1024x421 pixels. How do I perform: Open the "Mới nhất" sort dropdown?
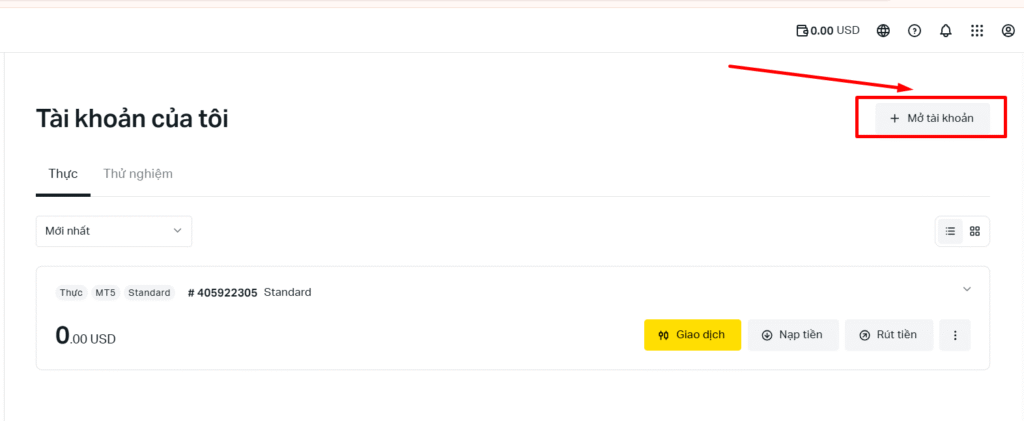click(x=114, y=231)
